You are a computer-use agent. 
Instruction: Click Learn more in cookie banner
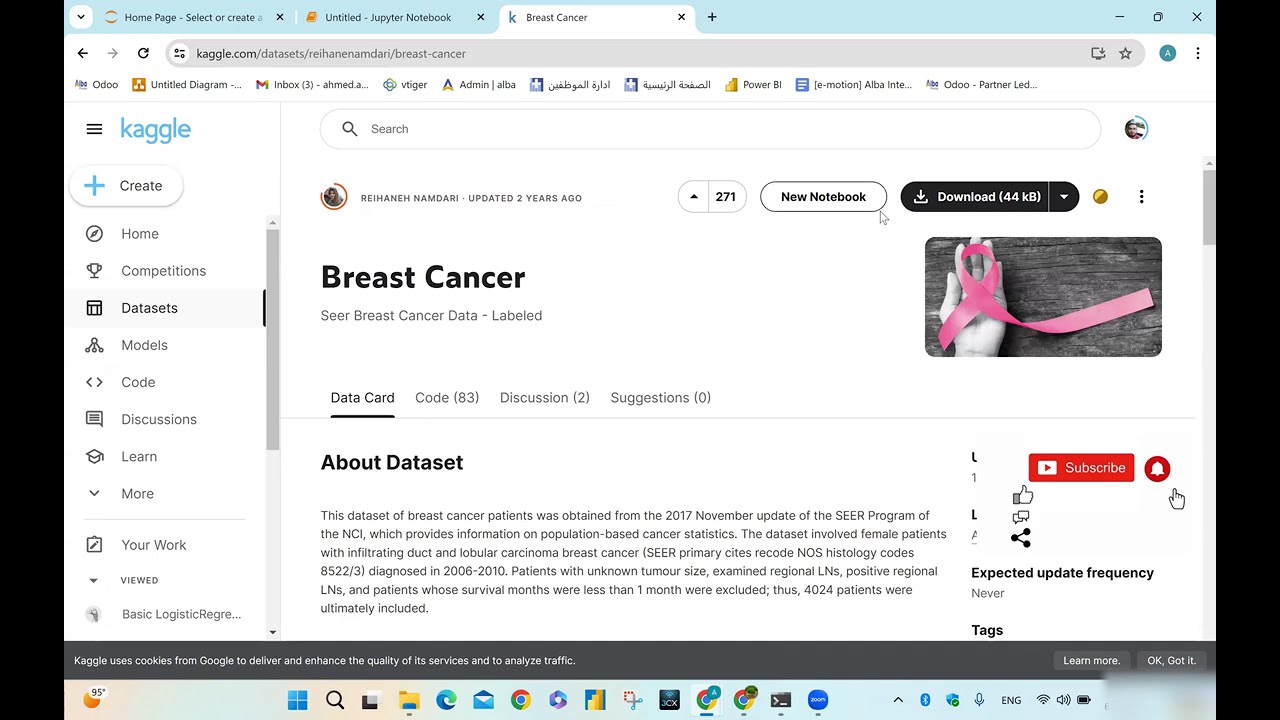tap(1091, 661)
